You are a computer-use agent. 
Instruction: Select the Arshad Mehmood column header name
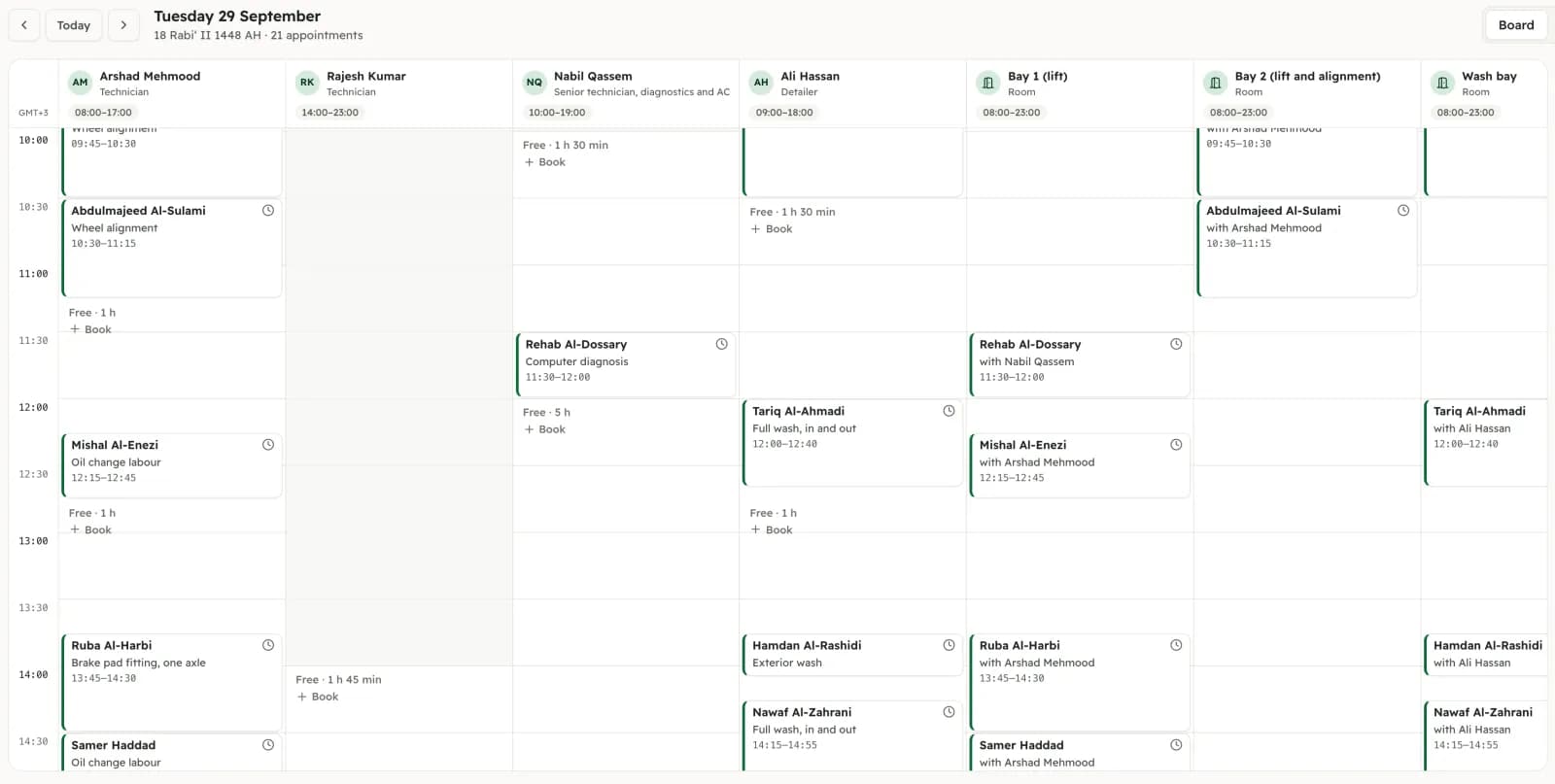(x=150, y=76)
